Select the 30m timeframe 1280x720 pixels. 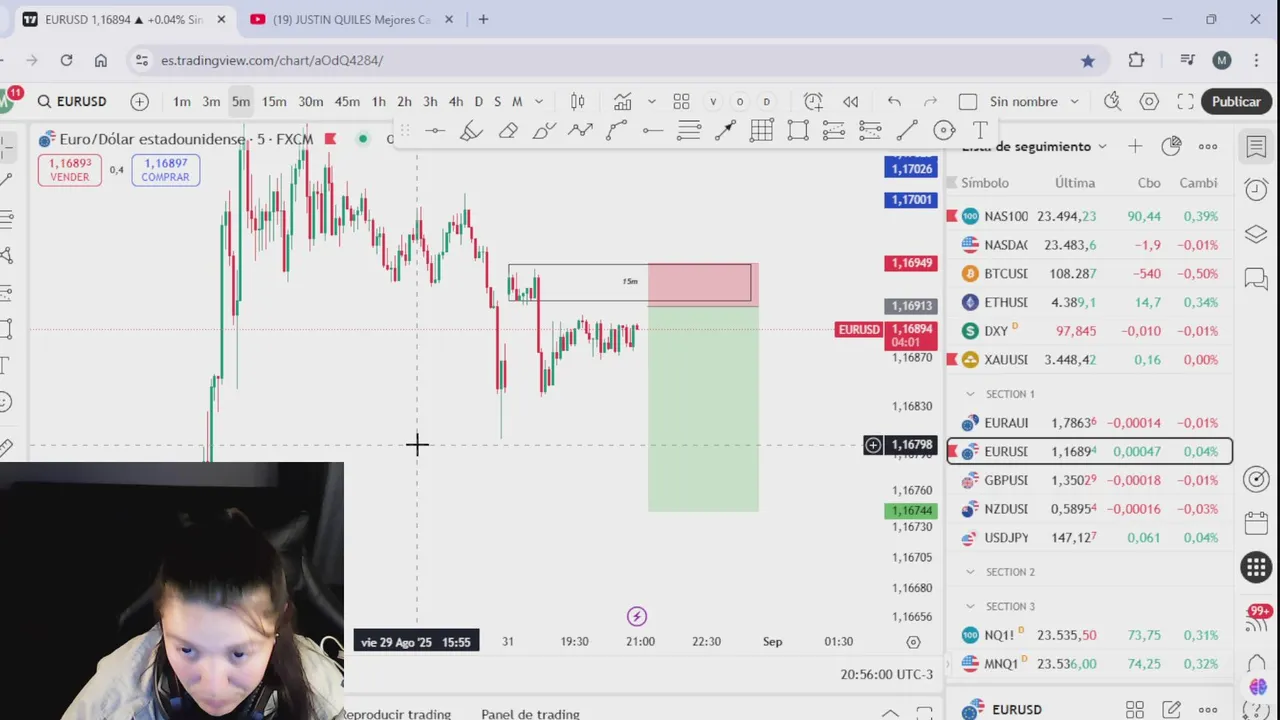pyautogui.click(x=311, y=101)
